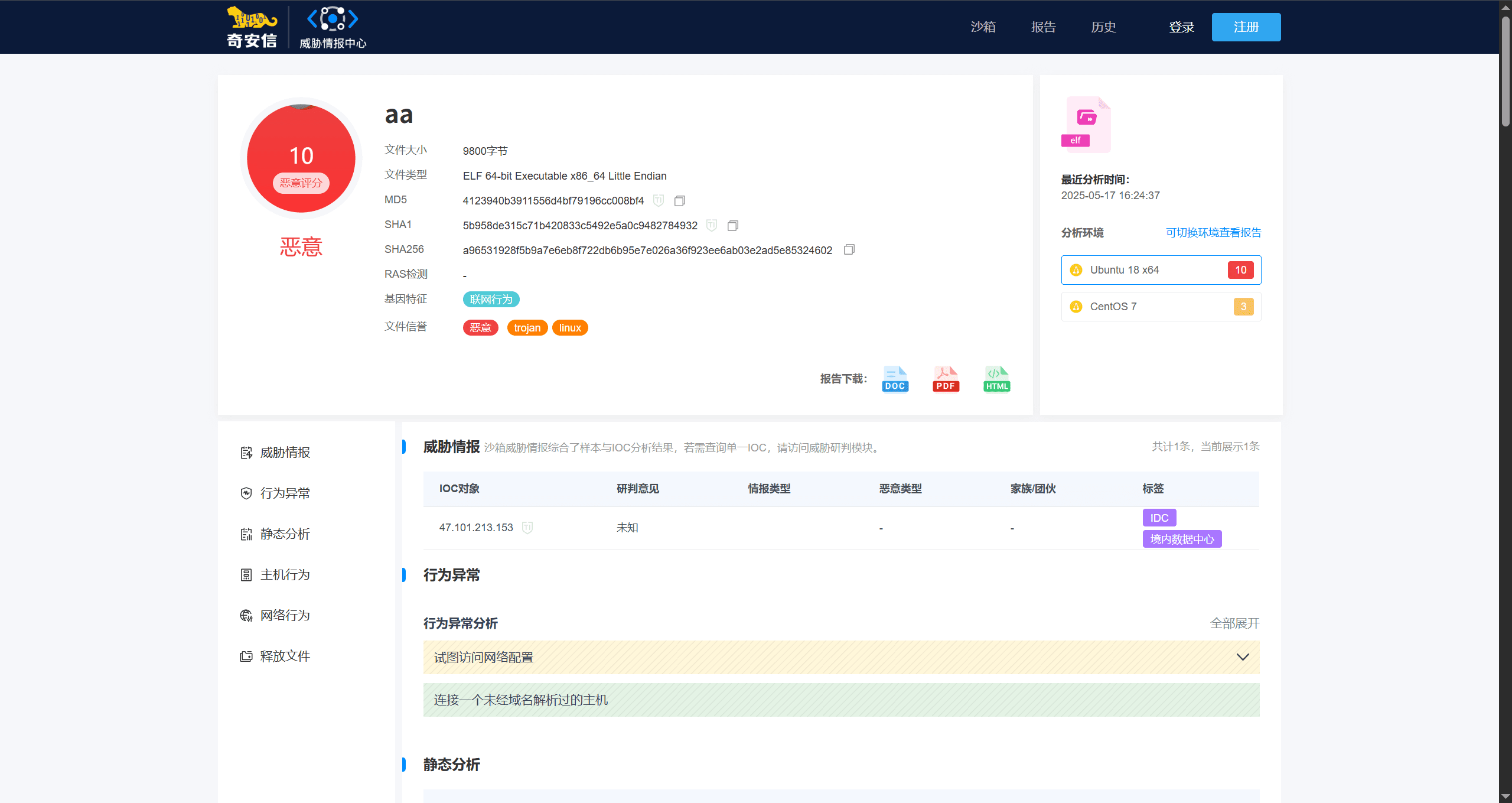This screenshot has height=803, width=1512.
Task: Download the HTML format report
Action: [x=997, y=379]
